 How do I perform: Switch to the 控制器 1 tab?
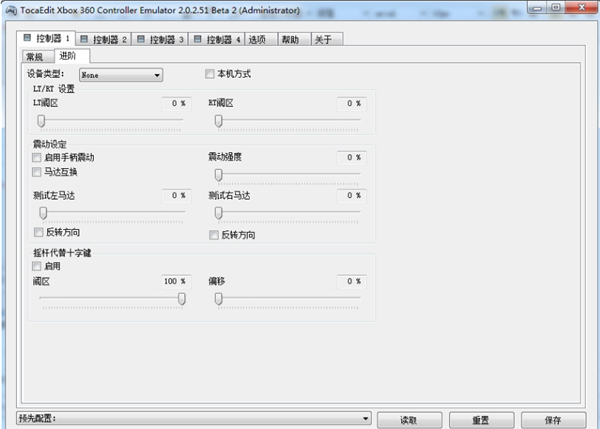pos(46,38)
